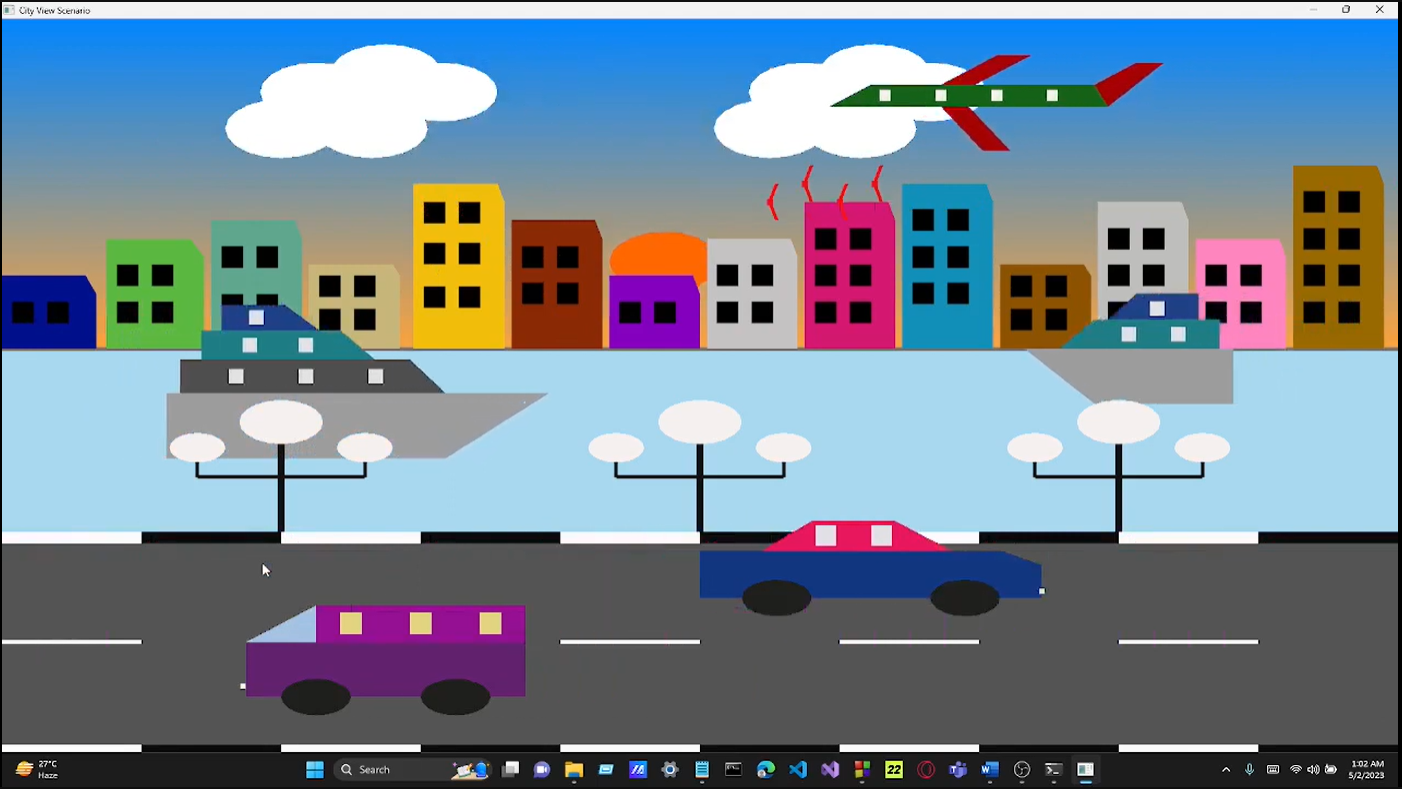Viewport: 1402px width, 789px height.
Task: Open the clock showing 1:02 AM
Action: (x=1366, y=769)
